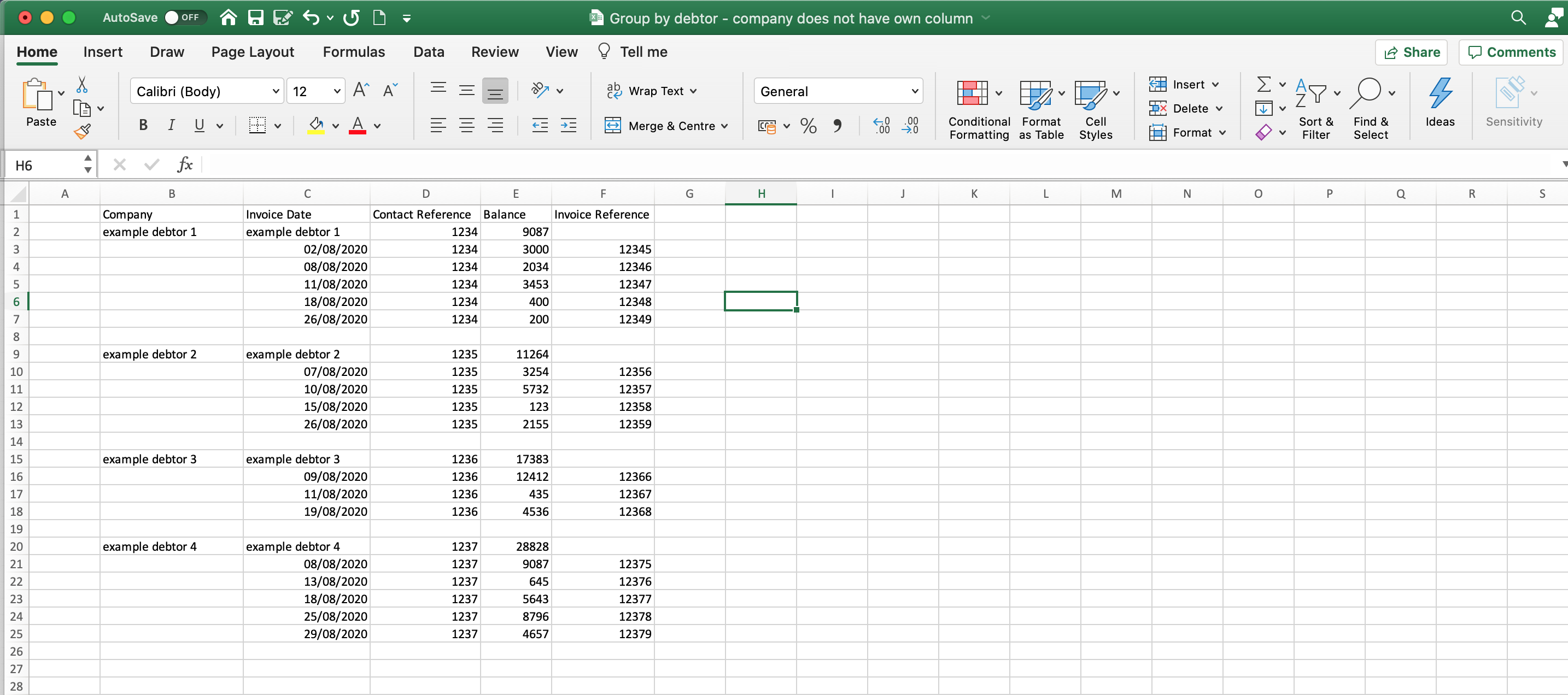Click the Select All corner triangle
The image size is (1568, 695).
pos(17,193)
